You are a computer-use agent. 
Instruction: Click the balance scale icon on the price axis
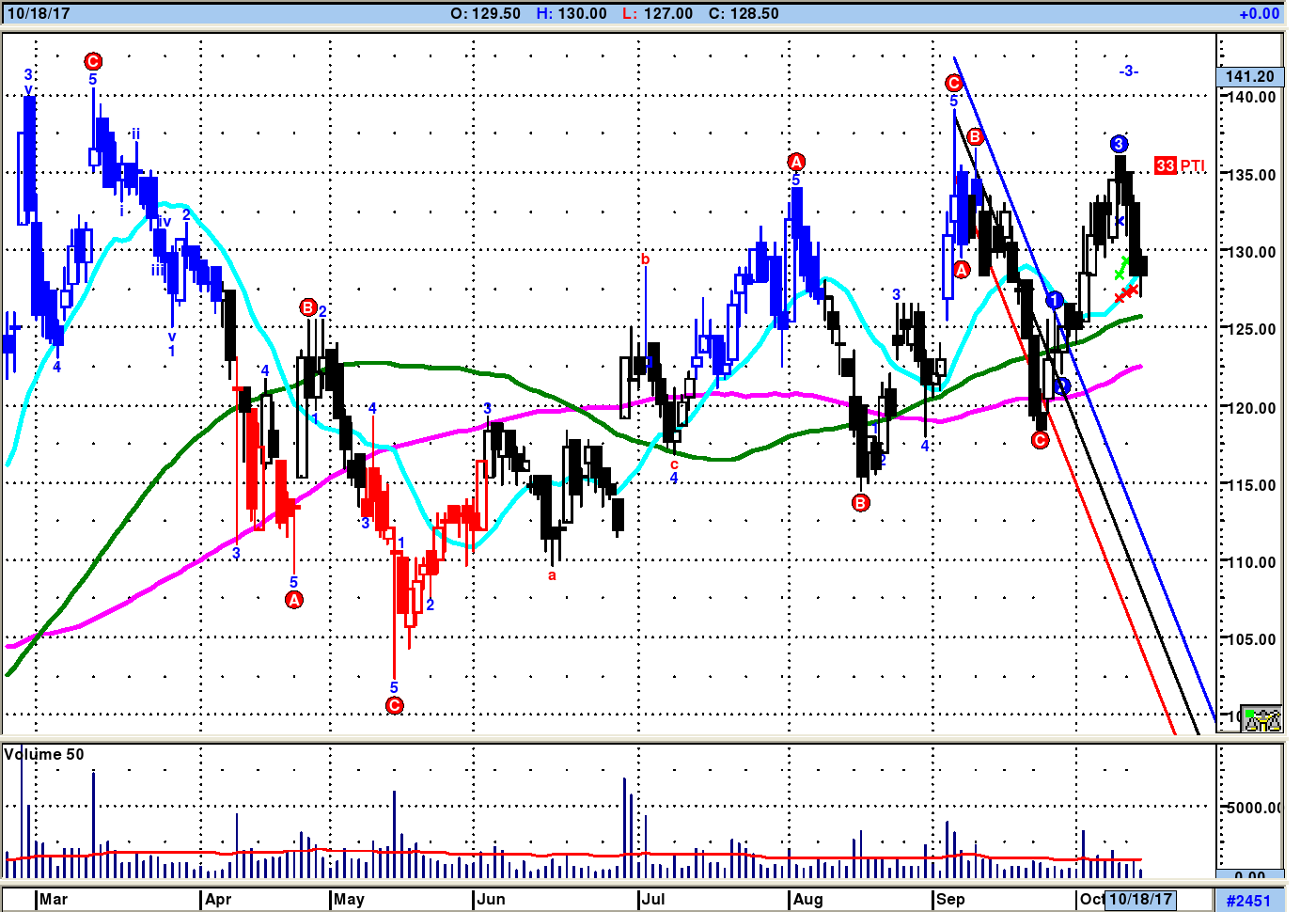pos(1261,719)
